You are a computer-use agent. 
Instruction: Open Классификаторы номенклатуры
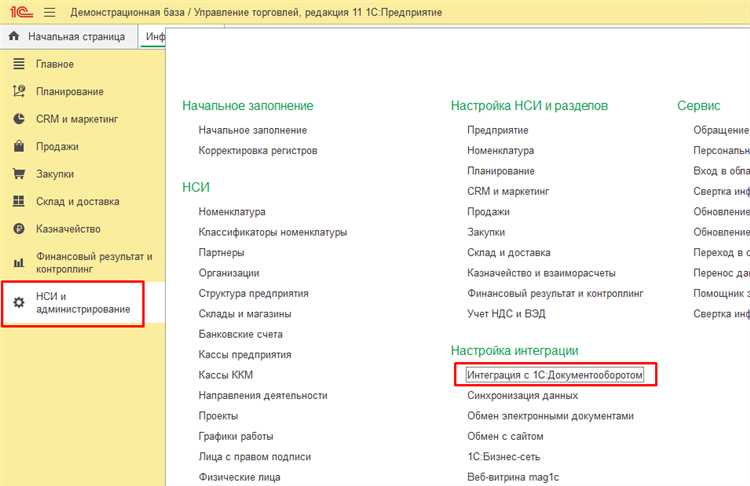[x=273, y=232]
